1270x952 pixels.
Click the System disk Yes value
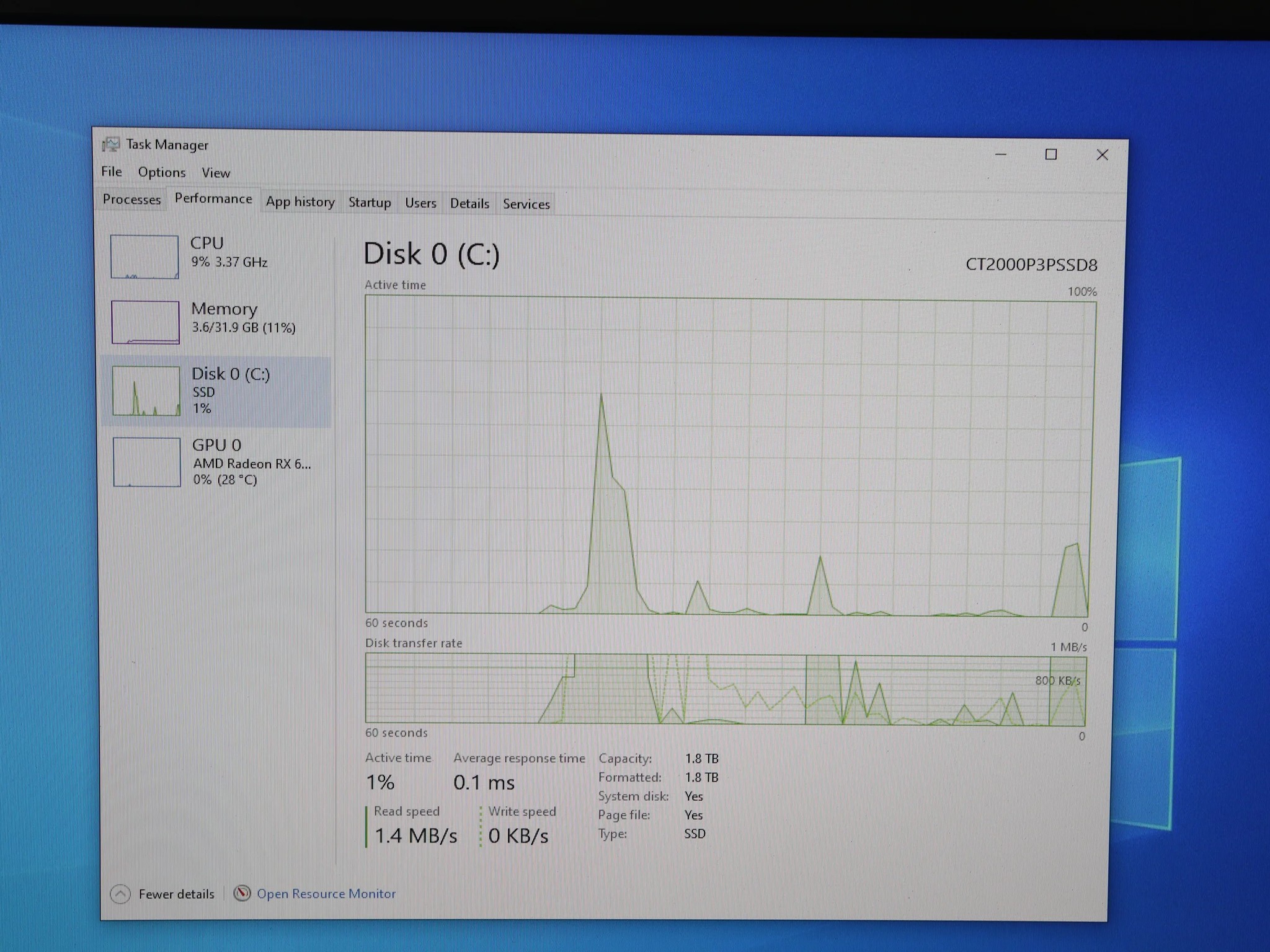click(694, 796)
